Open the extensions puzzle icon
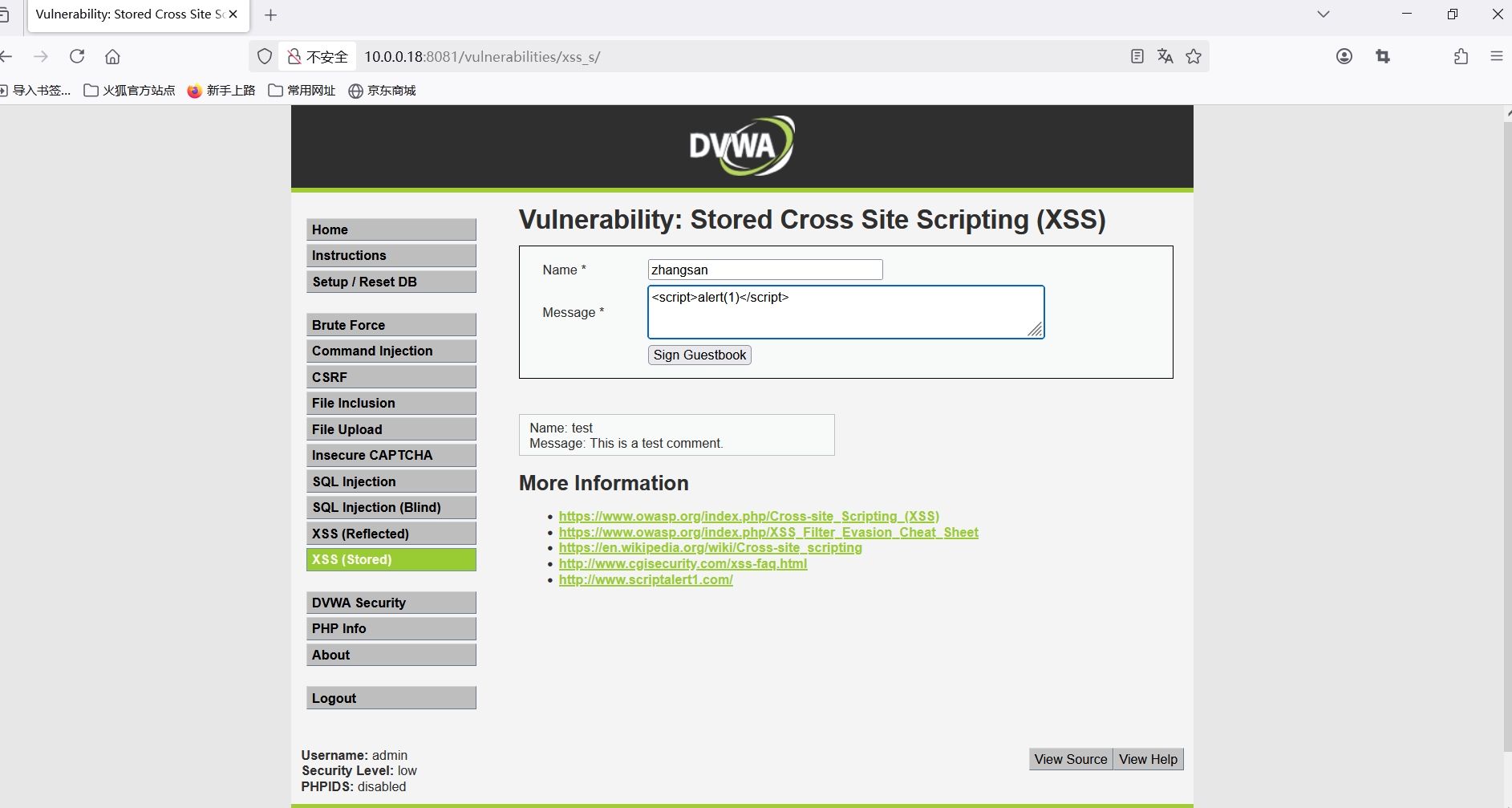The image size is (1512, 808). click(x=1461, y=56)
